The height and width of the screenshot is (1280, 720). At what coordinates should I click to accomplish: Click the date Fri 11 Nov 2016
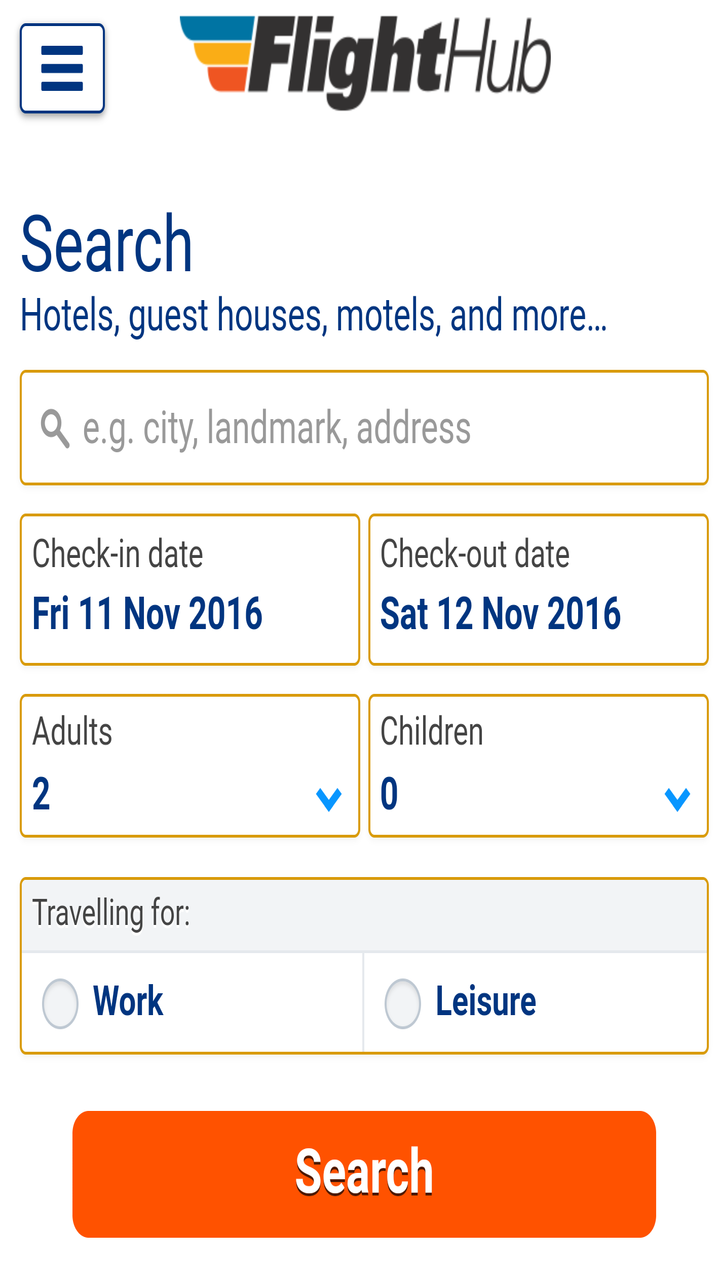[147, 614]
